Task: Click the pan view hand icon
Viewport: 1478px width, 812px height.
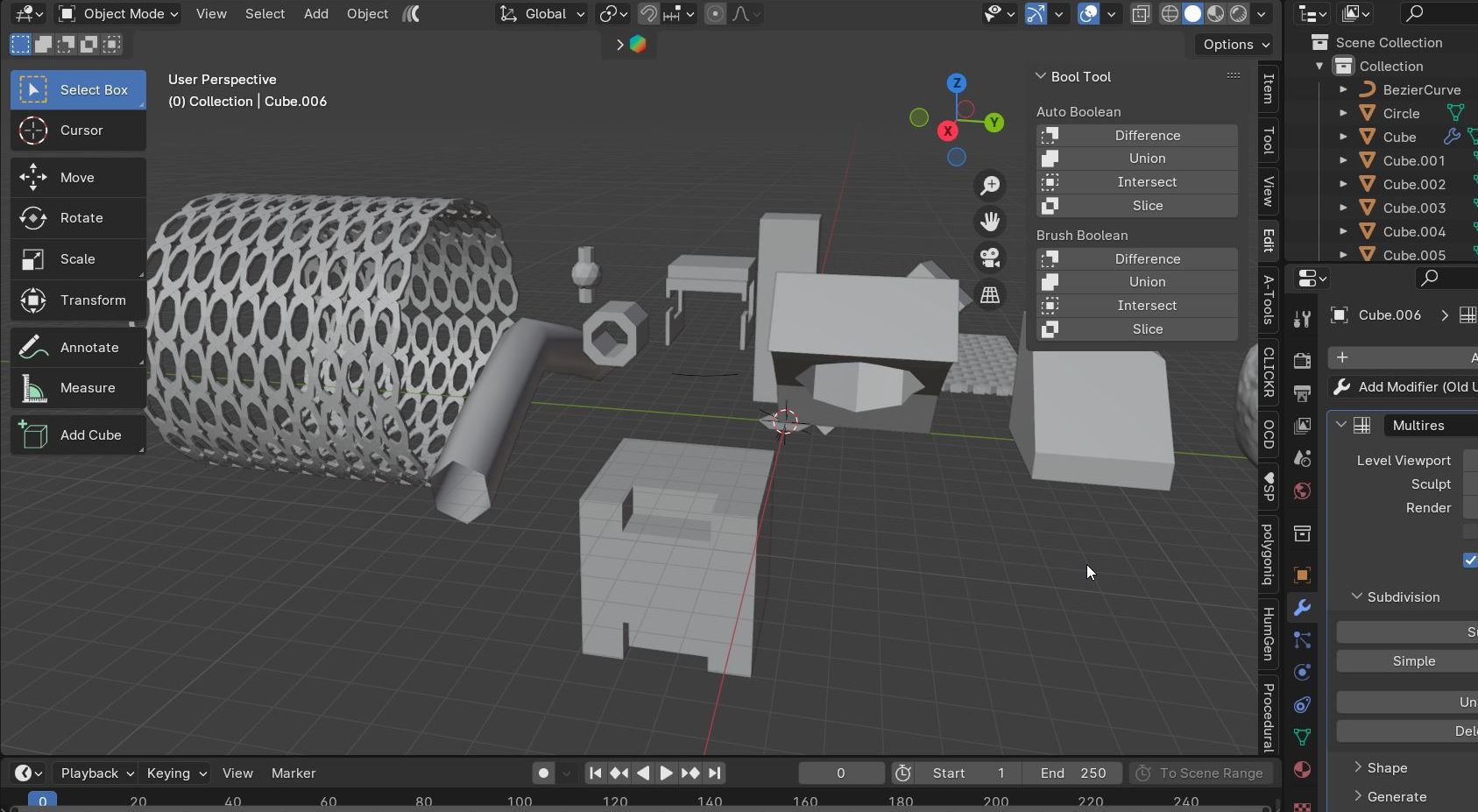Action: click(x=990, y=222)
